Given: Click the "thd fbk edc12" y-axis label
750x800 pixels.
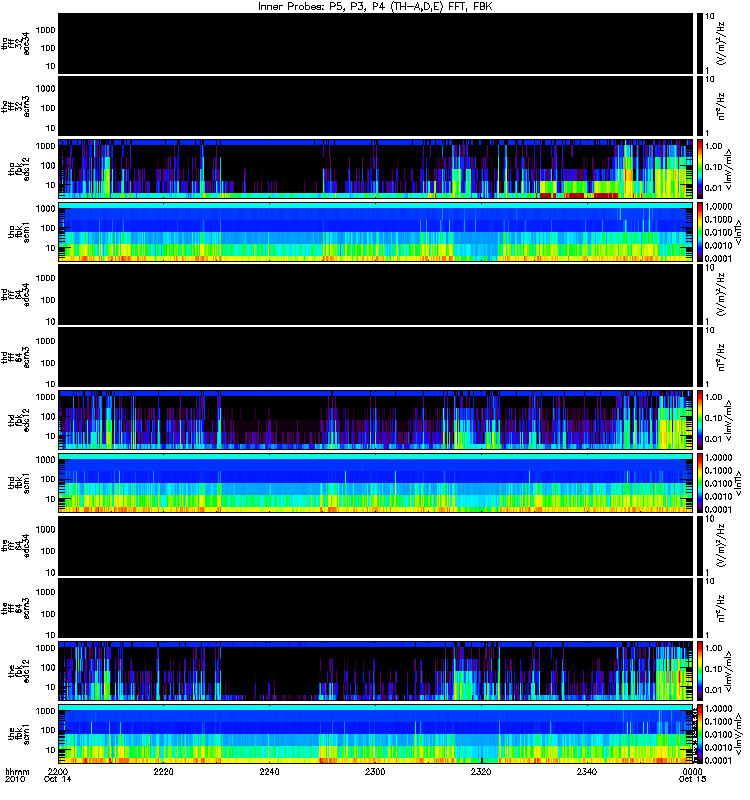Looking at the screenshot, I should click(x=19, y=420).
